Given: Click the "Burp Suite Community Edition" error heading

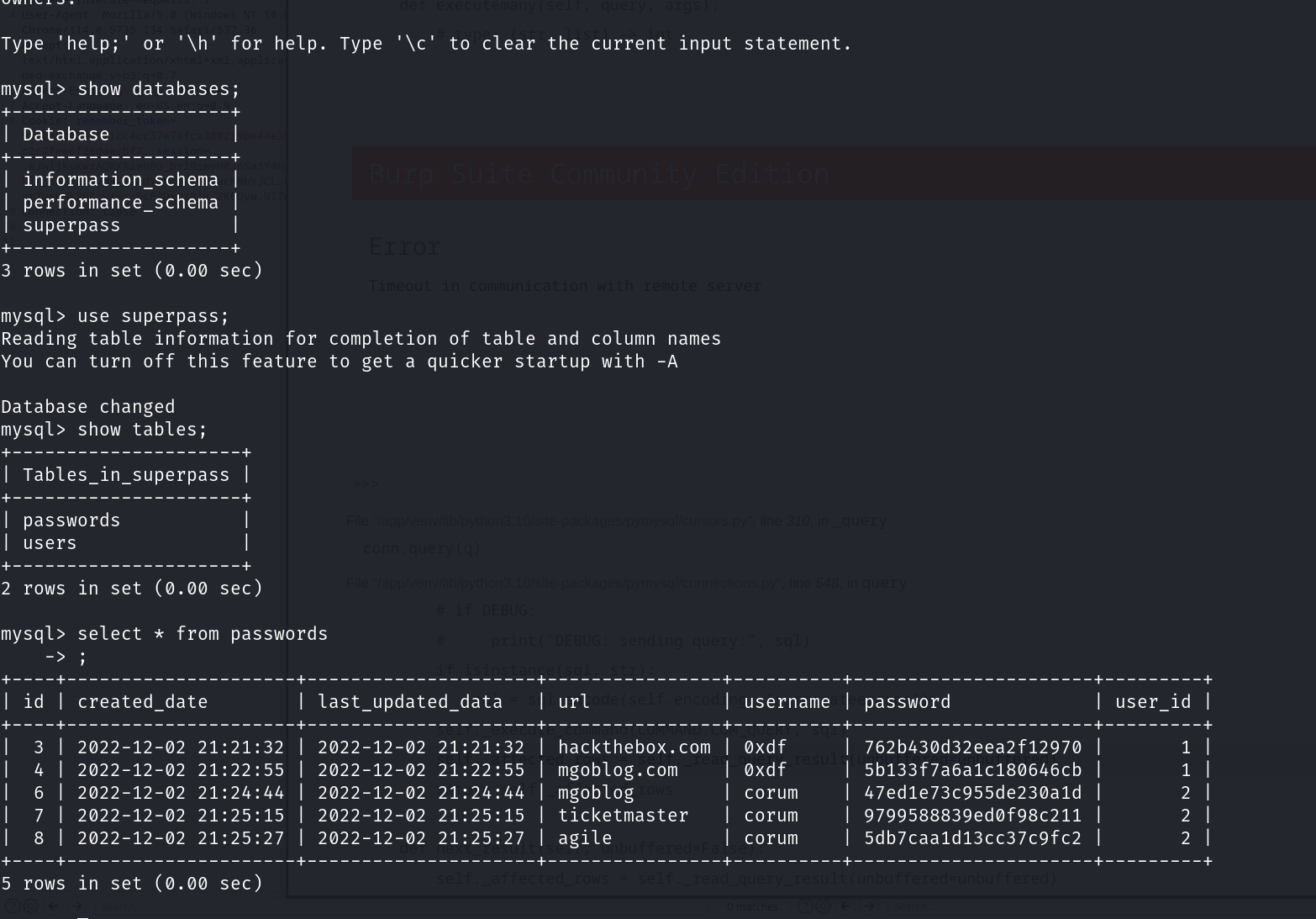Looking at the screenshot, I should (x=598, y=174).
